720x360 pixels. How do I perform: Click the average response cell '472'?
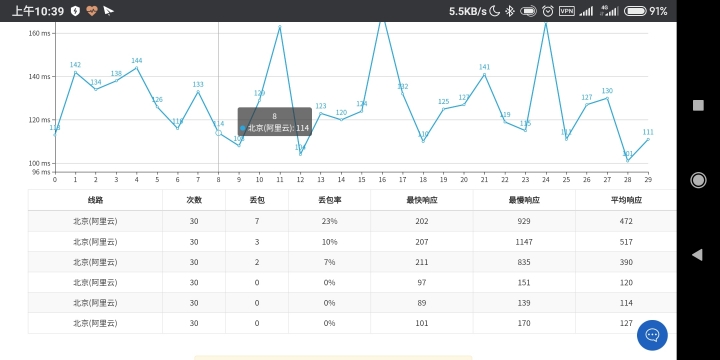(x=626, y=221)
